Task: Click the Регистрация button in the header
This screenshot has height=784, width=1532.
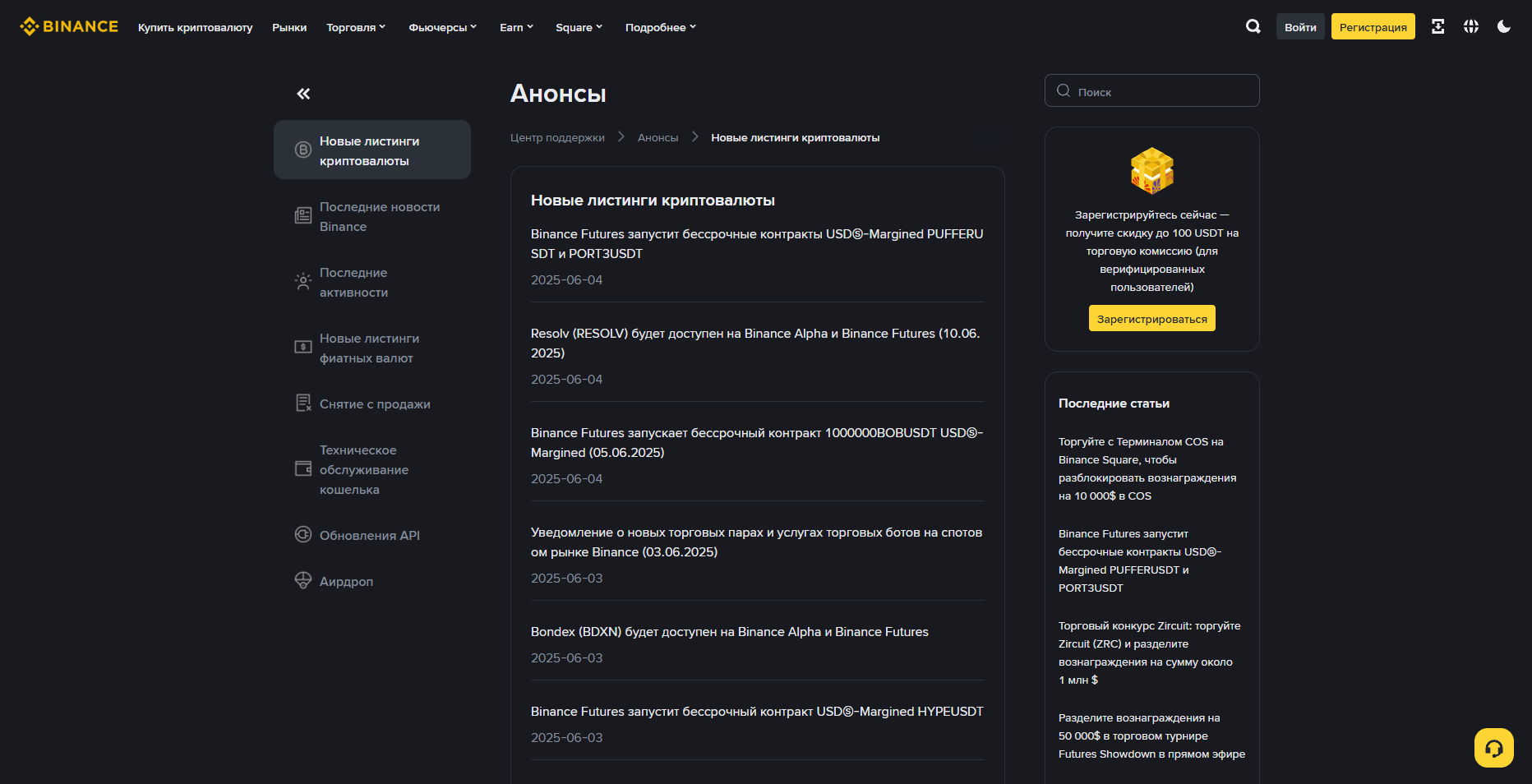Action: pyautogui.click(x=1373, y=26)
